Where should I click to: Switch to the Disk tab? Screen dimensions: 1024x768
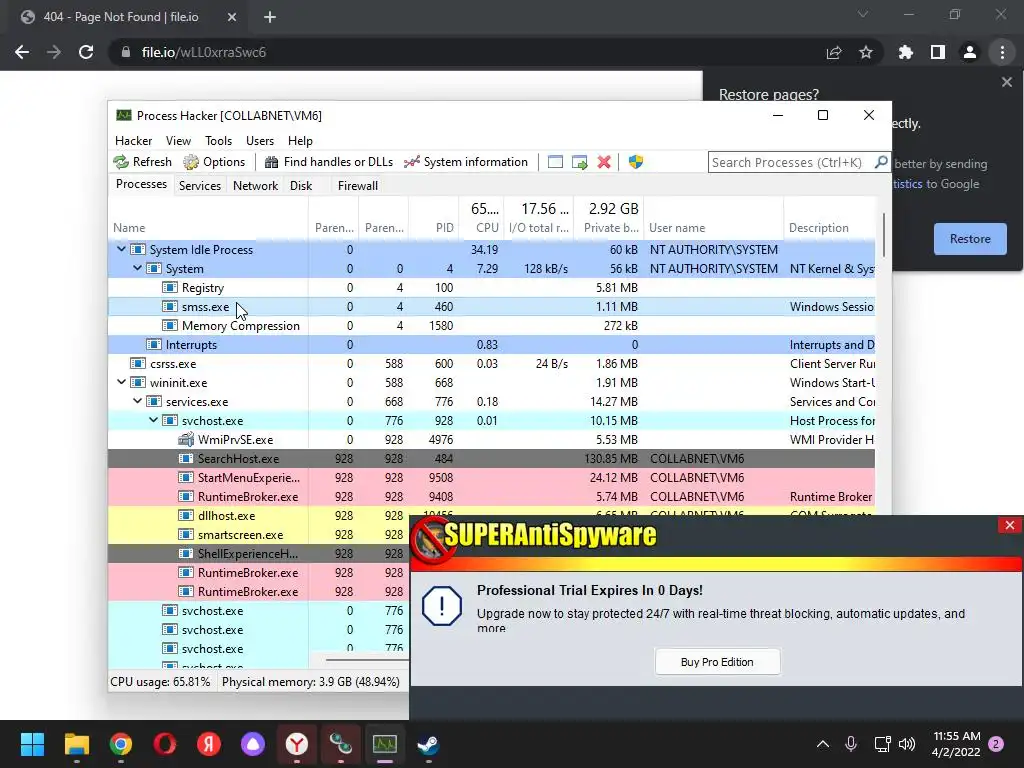pyautogui.click(x=301, y=185)
